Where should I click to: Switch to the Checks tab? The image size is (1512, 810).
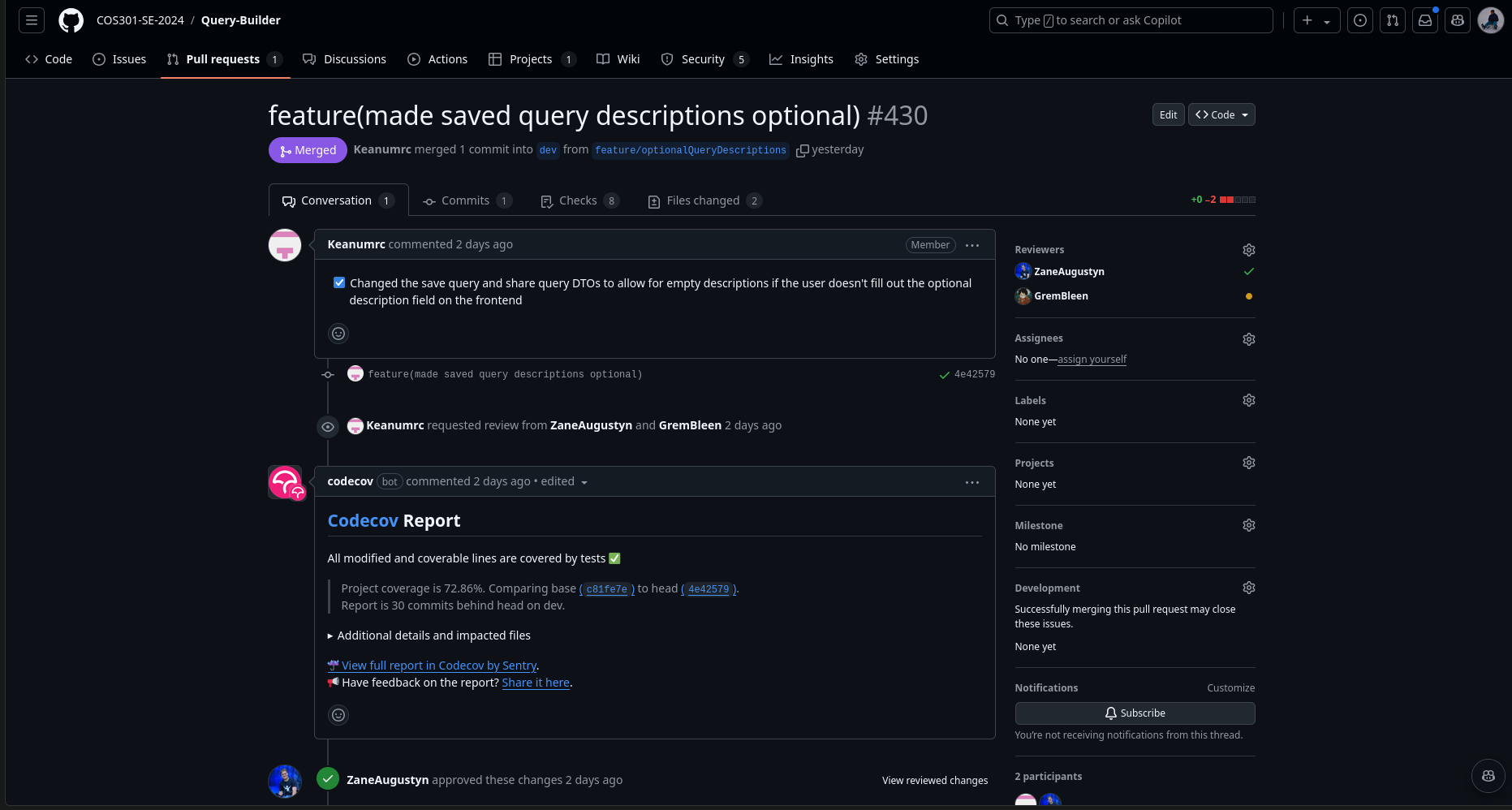579,200
